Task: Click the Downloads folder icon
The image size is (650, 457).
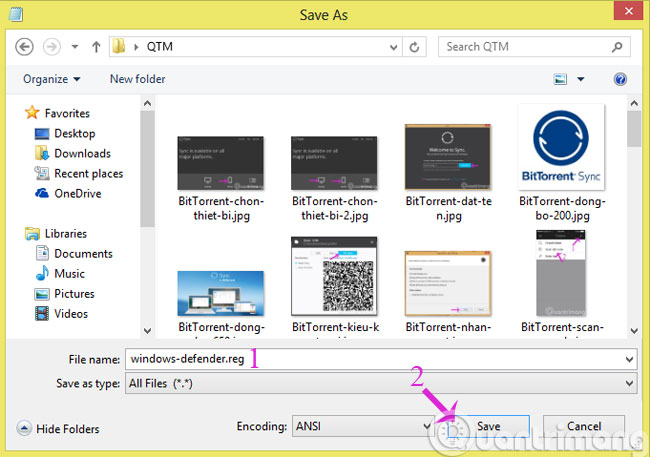Action: [42, 153]
